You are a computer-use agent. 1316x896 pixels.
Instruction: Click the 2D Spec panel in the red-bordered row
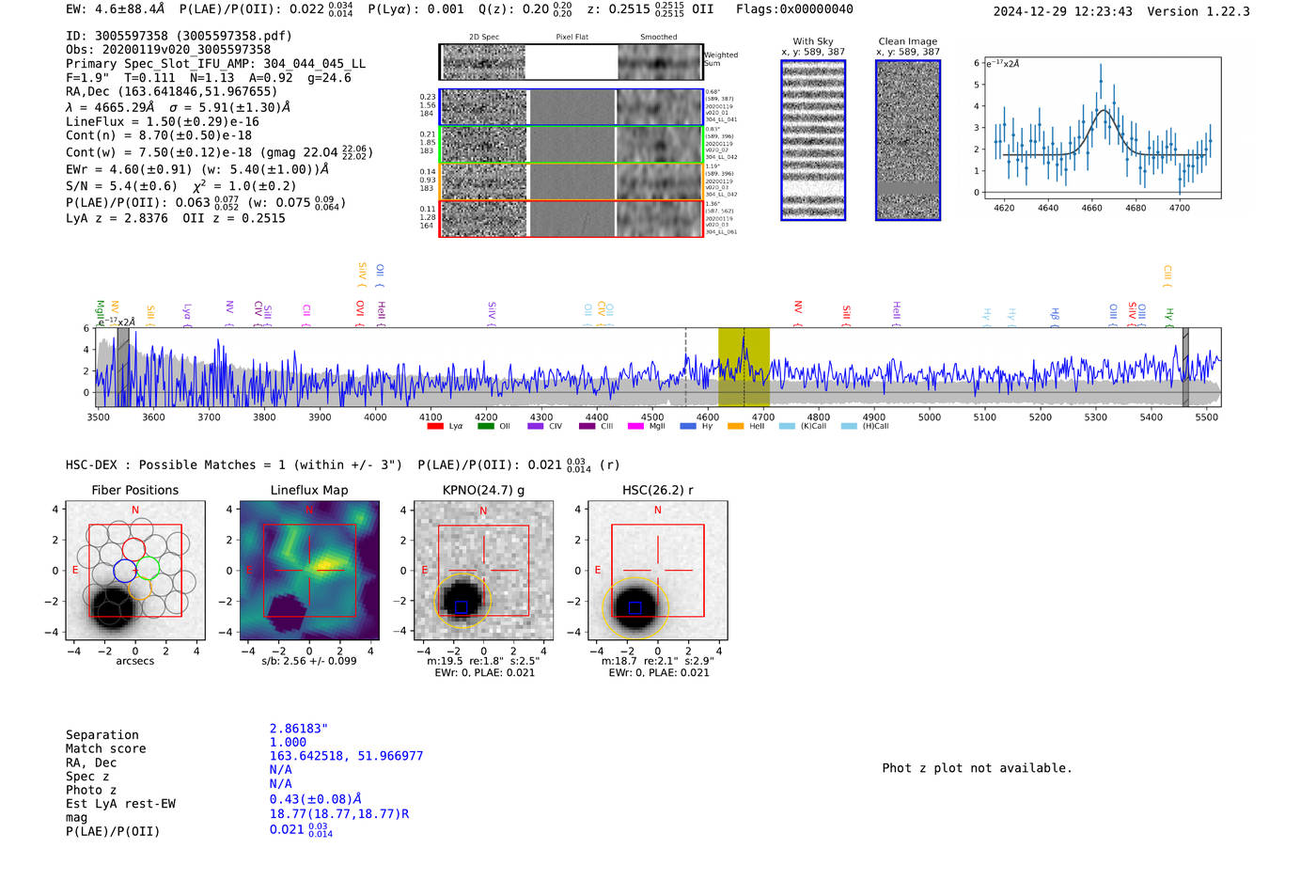tap(484, 219)
